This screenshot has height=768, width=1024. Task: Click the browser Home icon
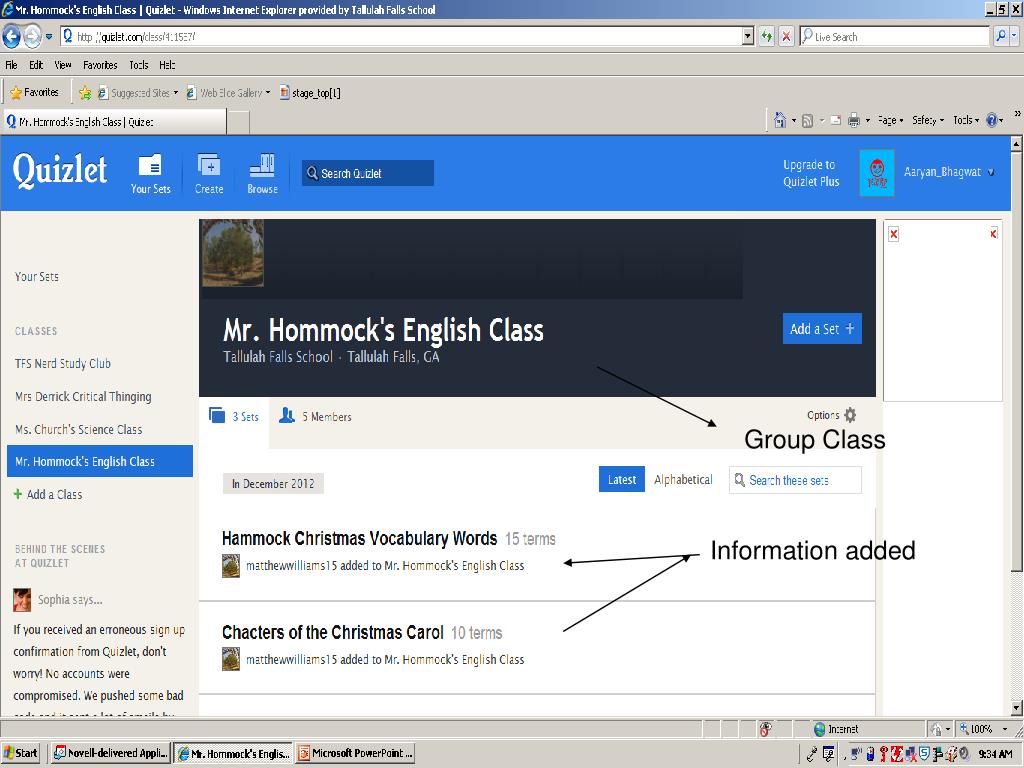pyautogui.click(x=780, y=120)
